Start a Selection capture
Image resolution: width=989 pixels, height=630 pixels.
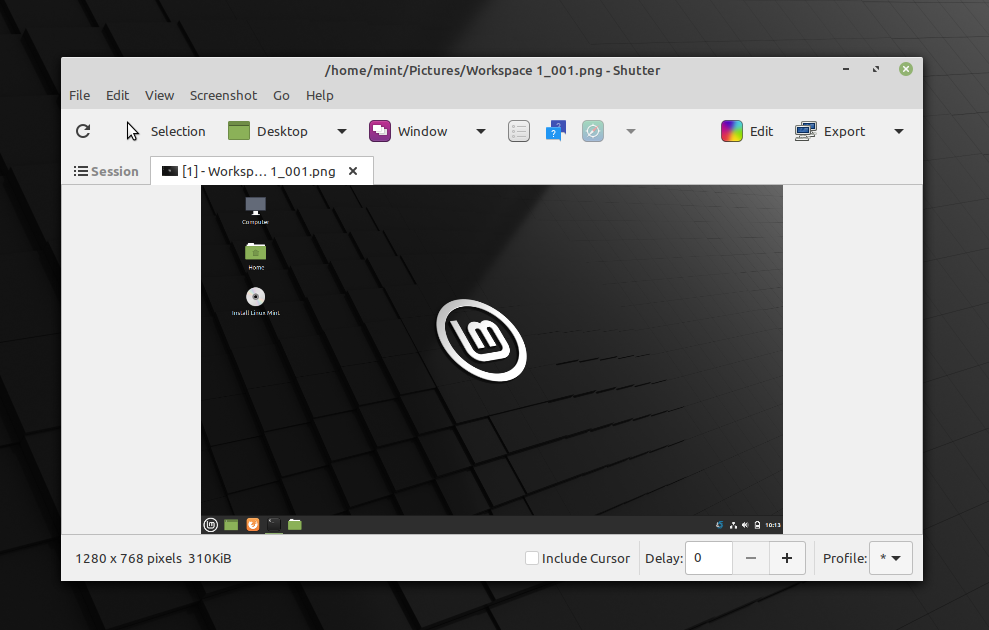point(165,131)
